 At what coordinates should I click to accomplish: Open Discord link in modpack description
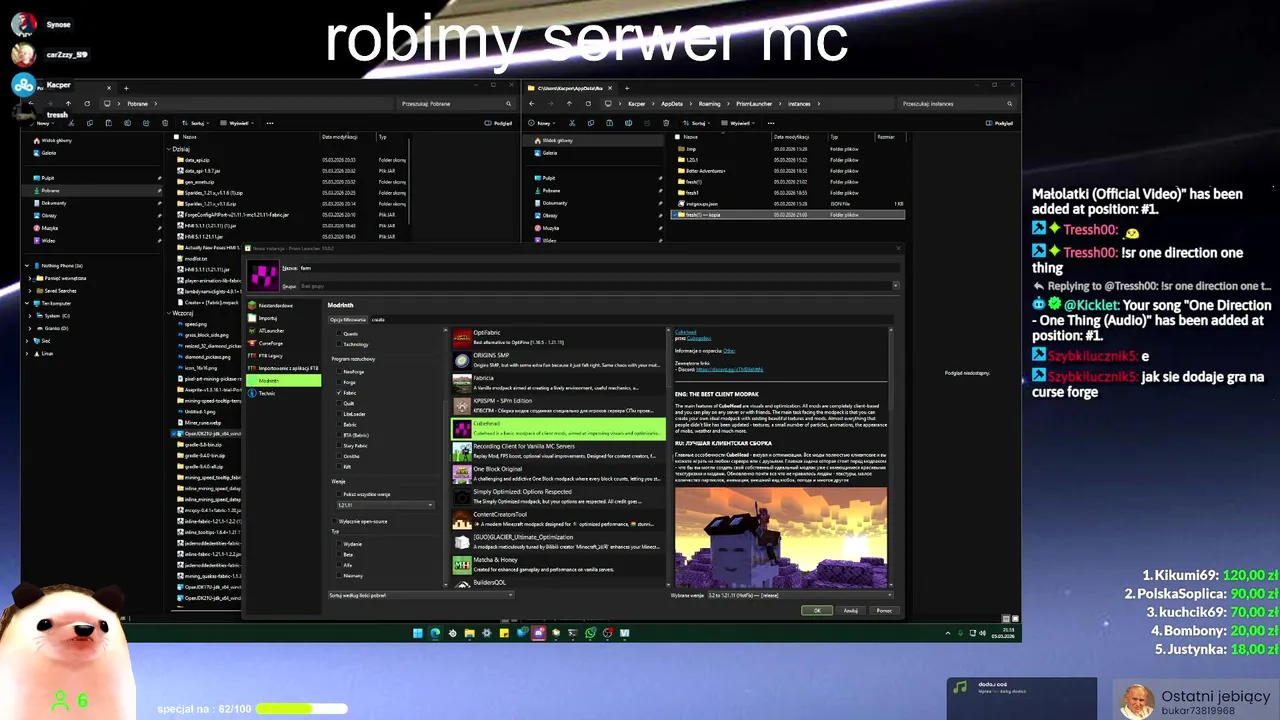730,369
